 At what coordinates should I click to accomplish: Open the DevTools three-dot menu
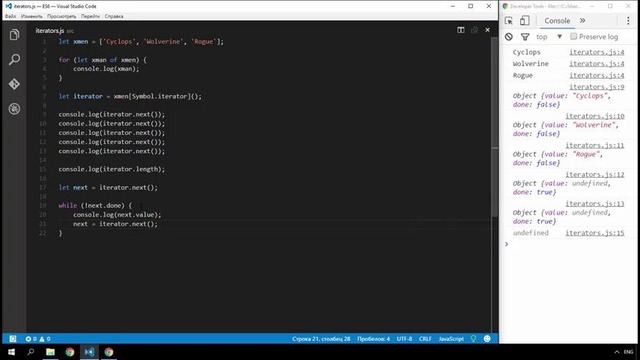(628, 20)
